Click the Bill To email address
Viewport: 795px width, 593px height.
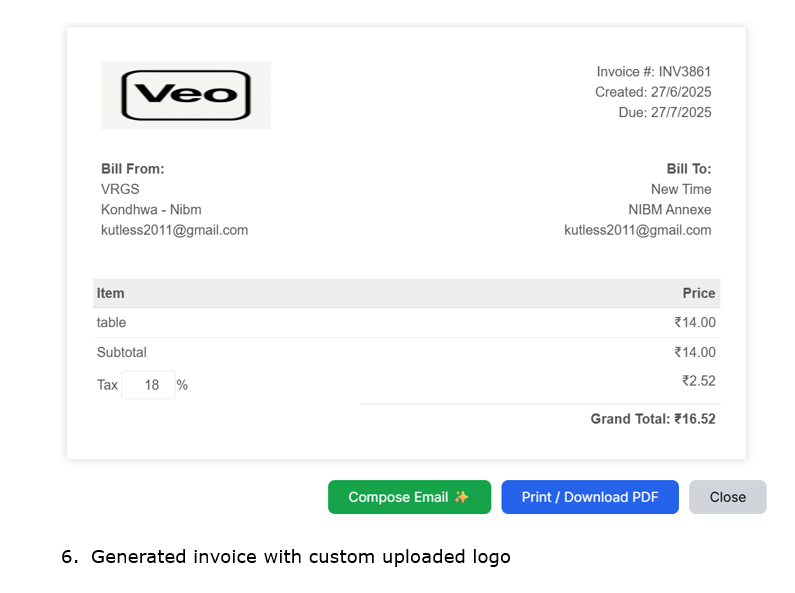[x=638, y=230]
